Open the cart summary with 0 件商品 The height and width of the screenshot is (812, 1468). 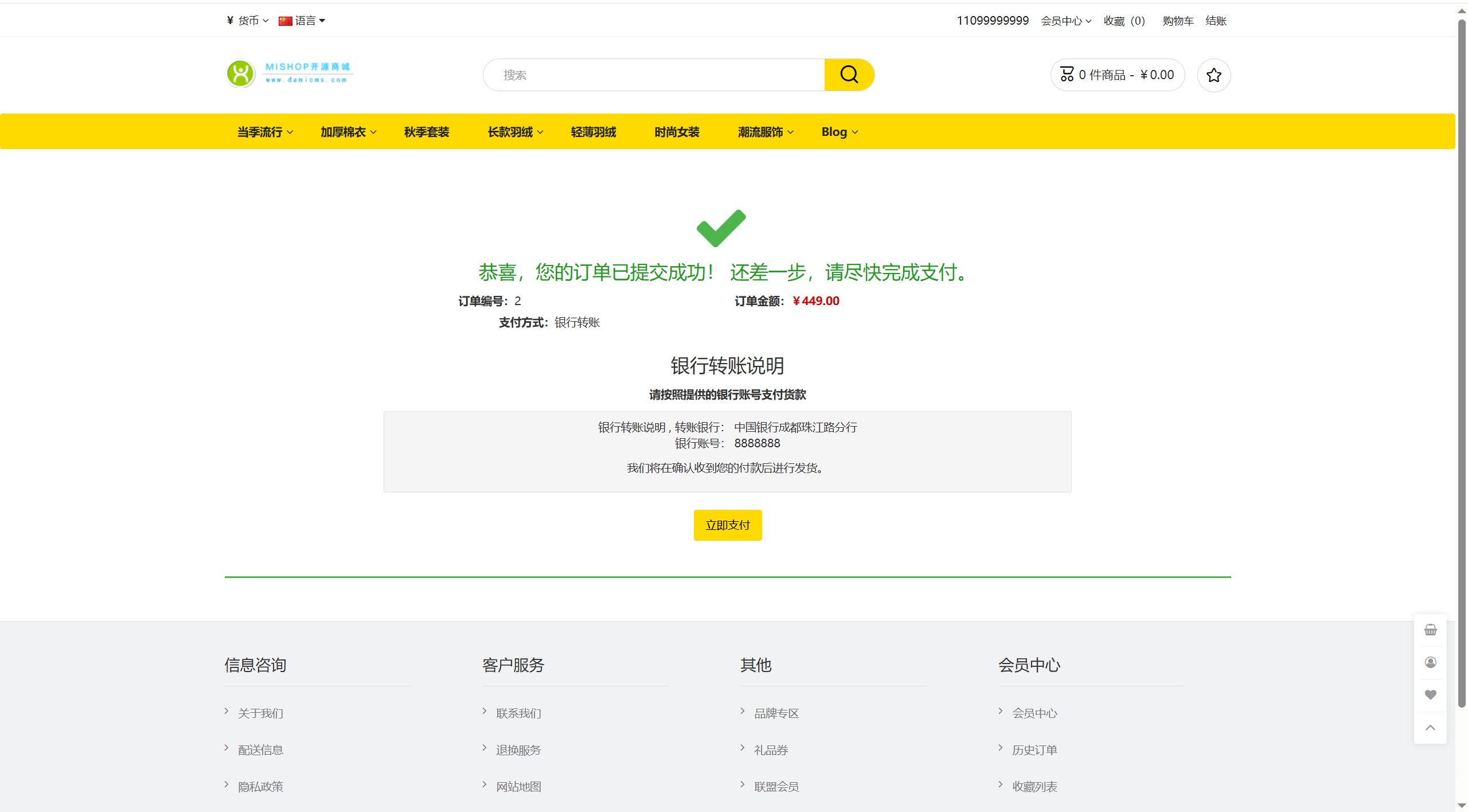(1117, 75)
